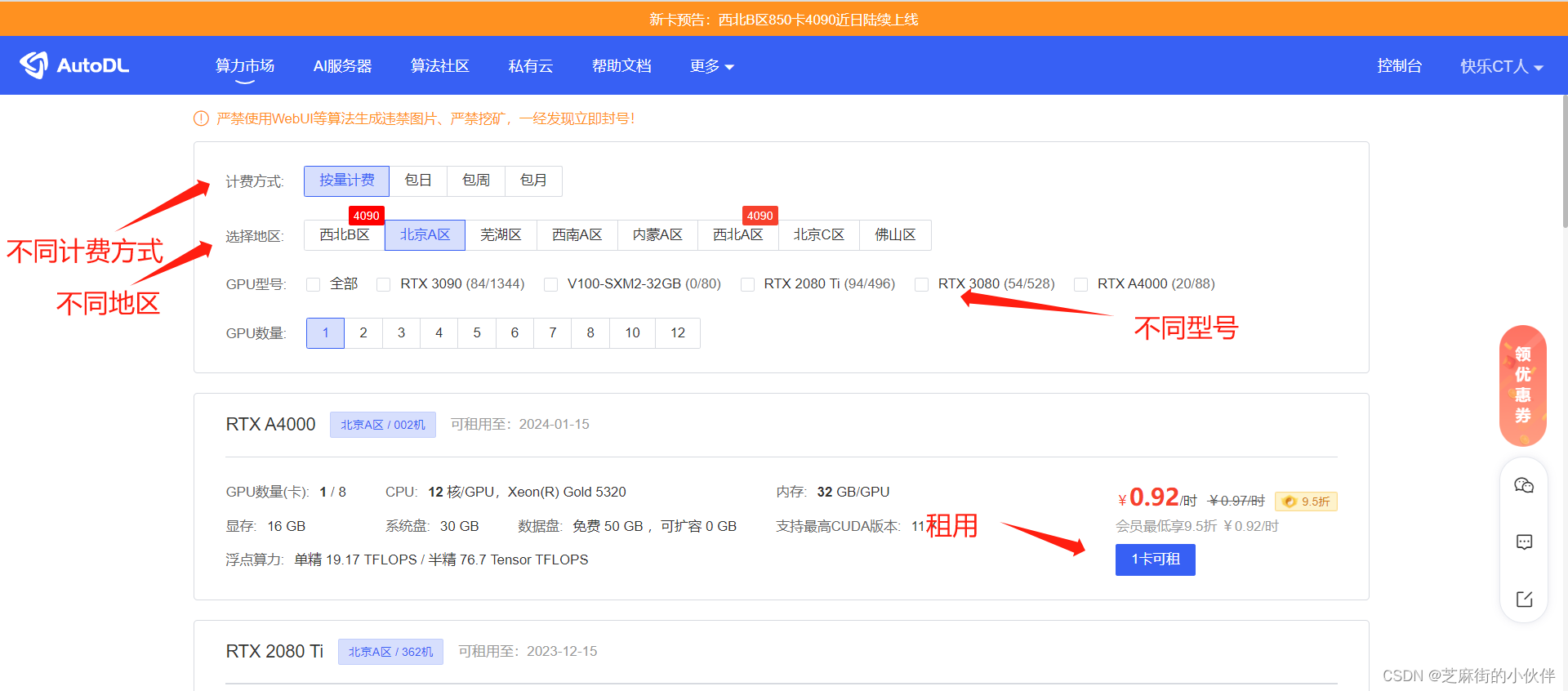Check the RTX A4000 (20/88) checkbox
The height and width of the screenshot is (691, 1568).
(1080, 284)
